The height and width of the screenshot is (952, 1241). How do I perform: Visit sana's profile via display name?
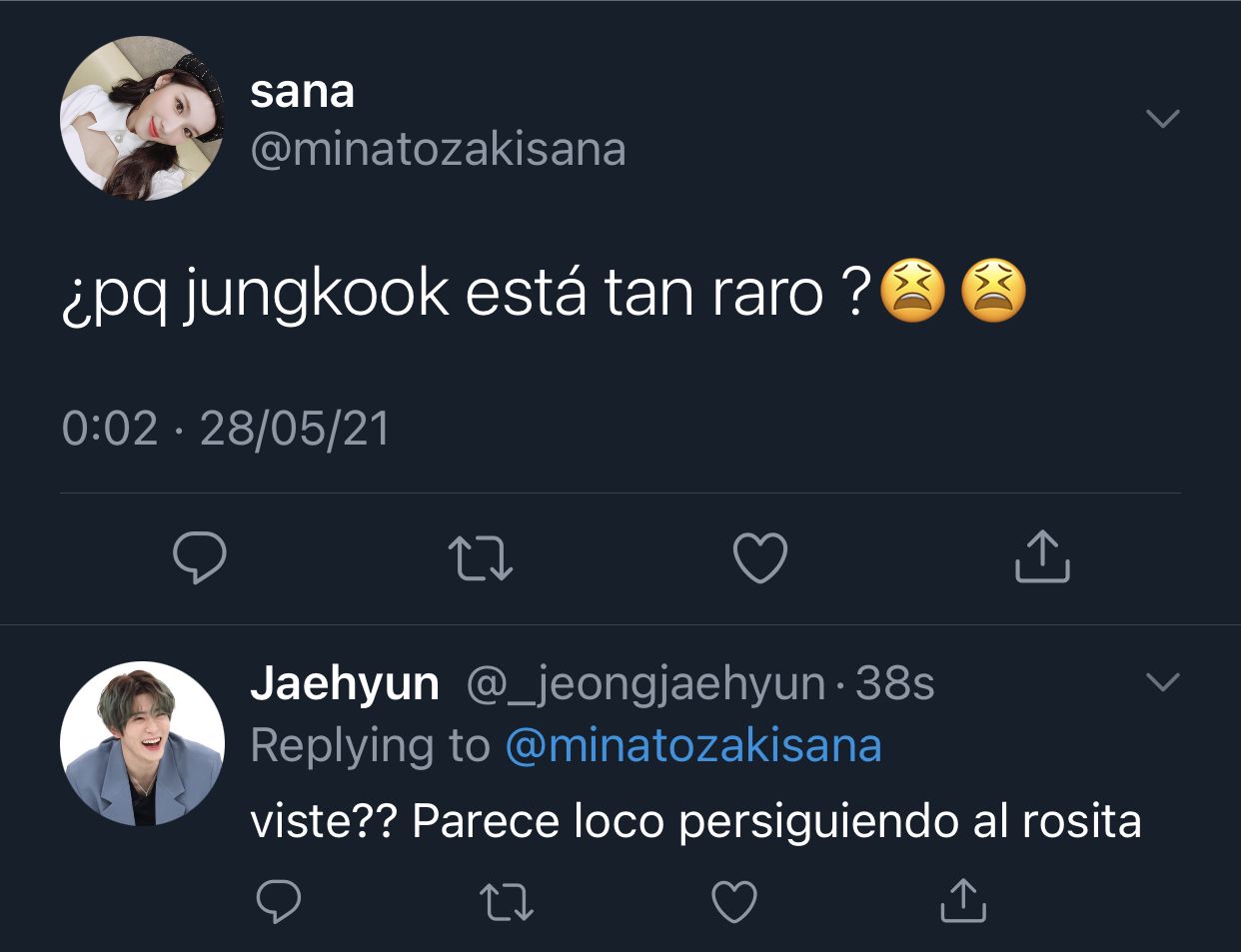tap(303, 92)
